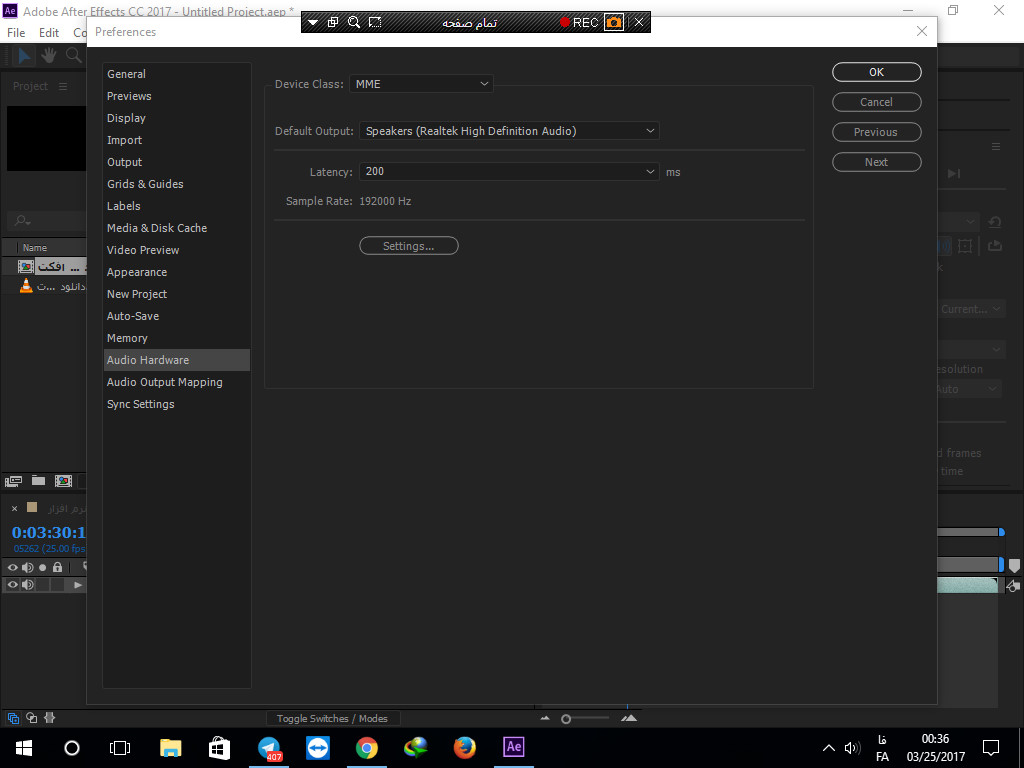This screenshot has height=768, width=1024.
Task: Open Google Chrome from the taskbar
Action: pos(366,748)
